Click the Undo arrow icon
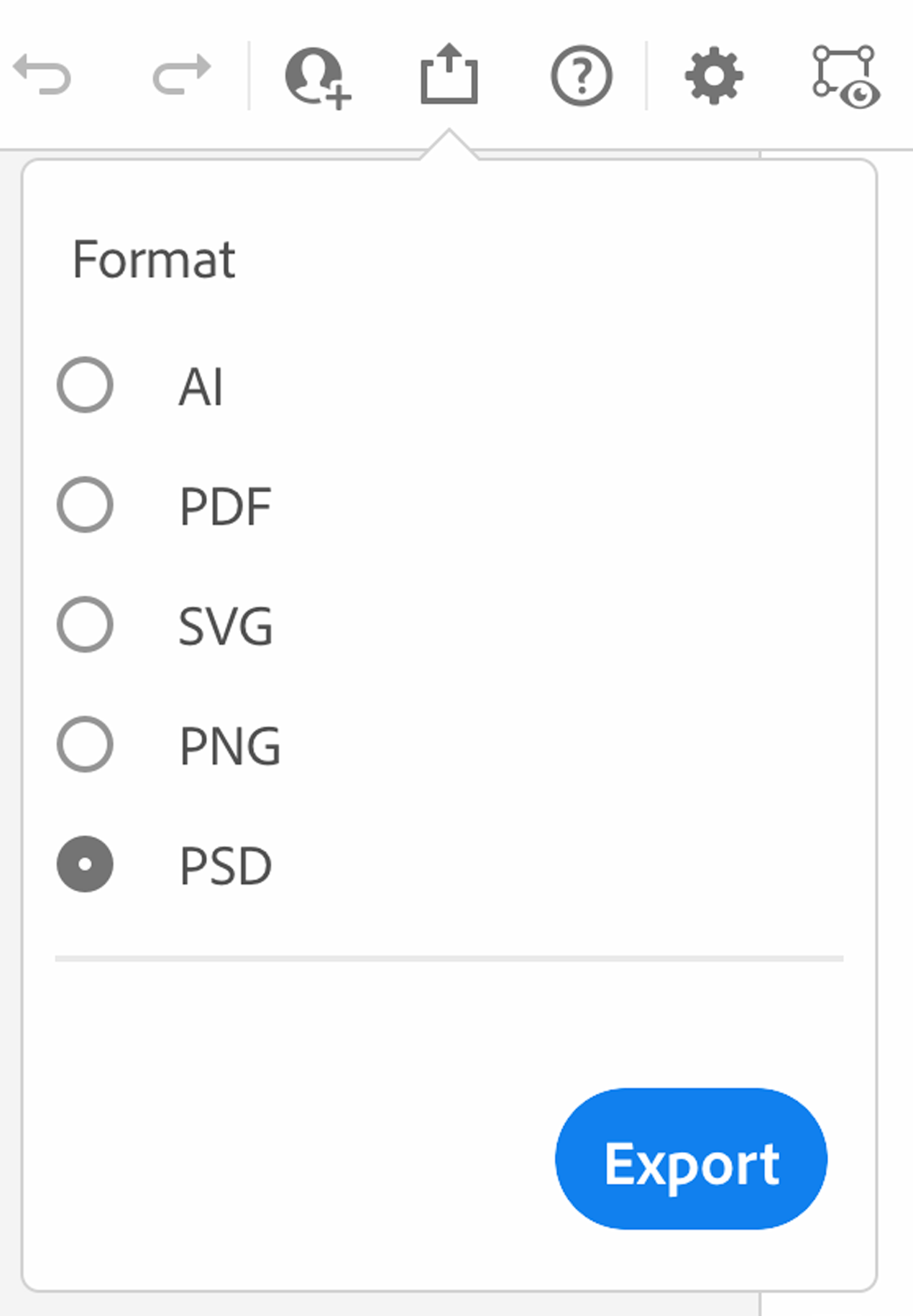Viewport: 913px width, 1316px height. tap(43, 75)
